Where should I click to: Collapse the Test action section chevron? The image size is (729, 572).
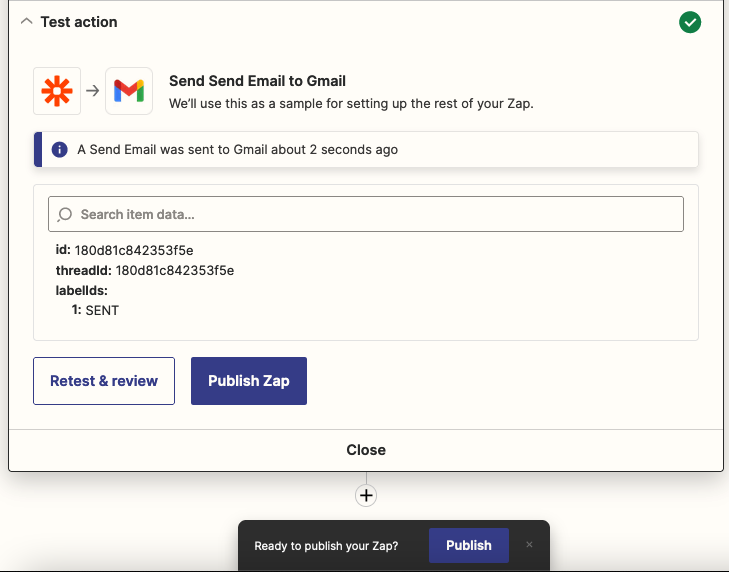tap(27, 22)
